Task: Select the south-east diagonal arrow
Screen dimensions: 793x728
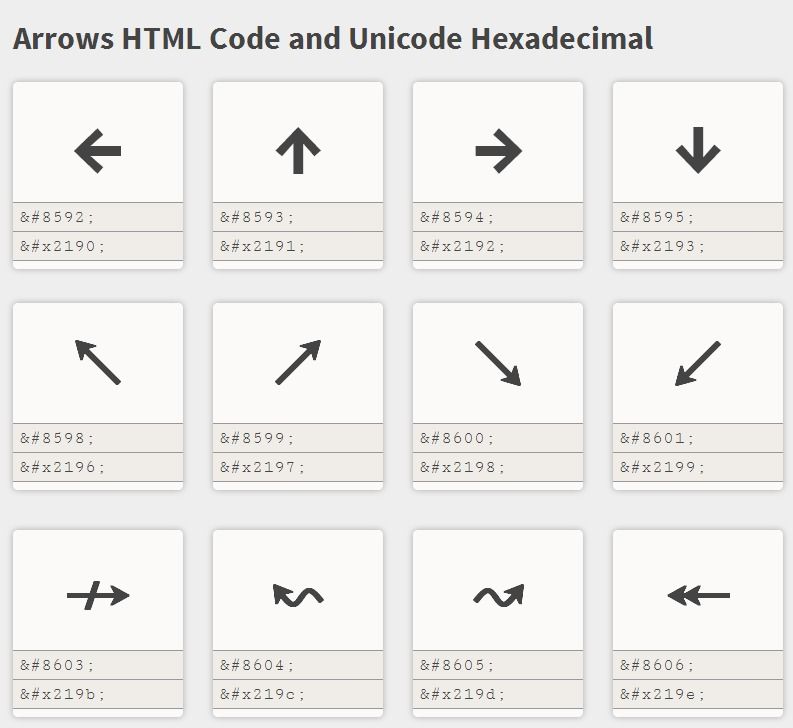Action: pos(498,363)
